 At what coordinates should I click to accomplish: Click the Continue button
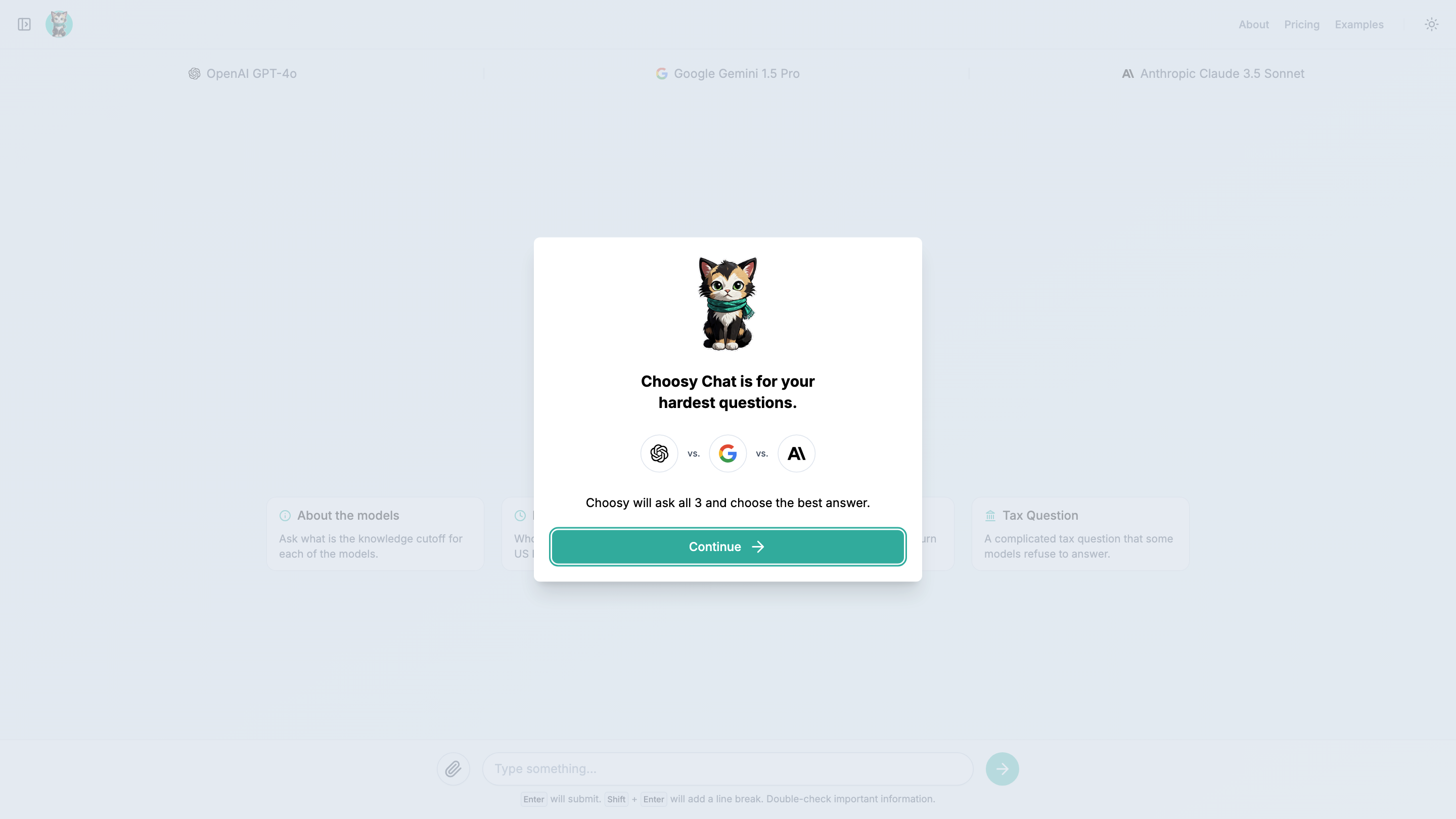pos(728,547)
